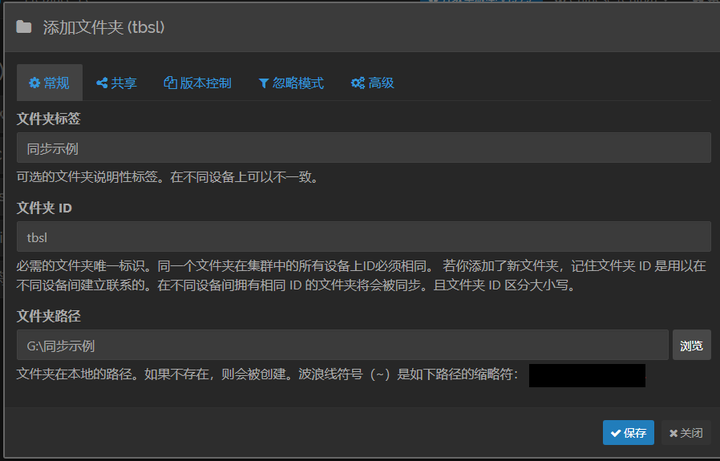Open the 版本控制 versioning tab

(x=197, y=83)
